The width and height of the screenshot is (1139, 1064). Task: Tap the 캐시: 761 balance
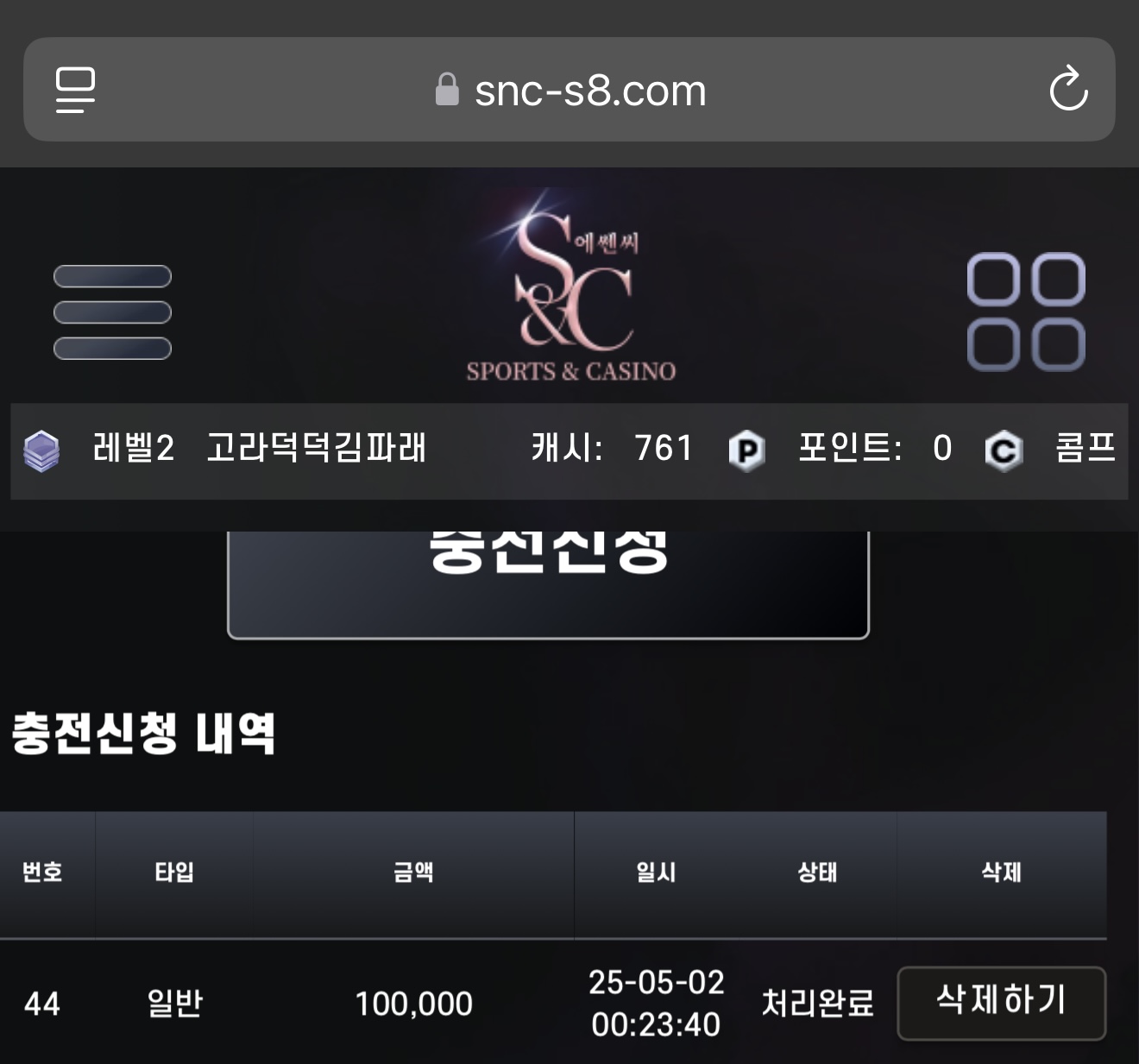(613, 448)
